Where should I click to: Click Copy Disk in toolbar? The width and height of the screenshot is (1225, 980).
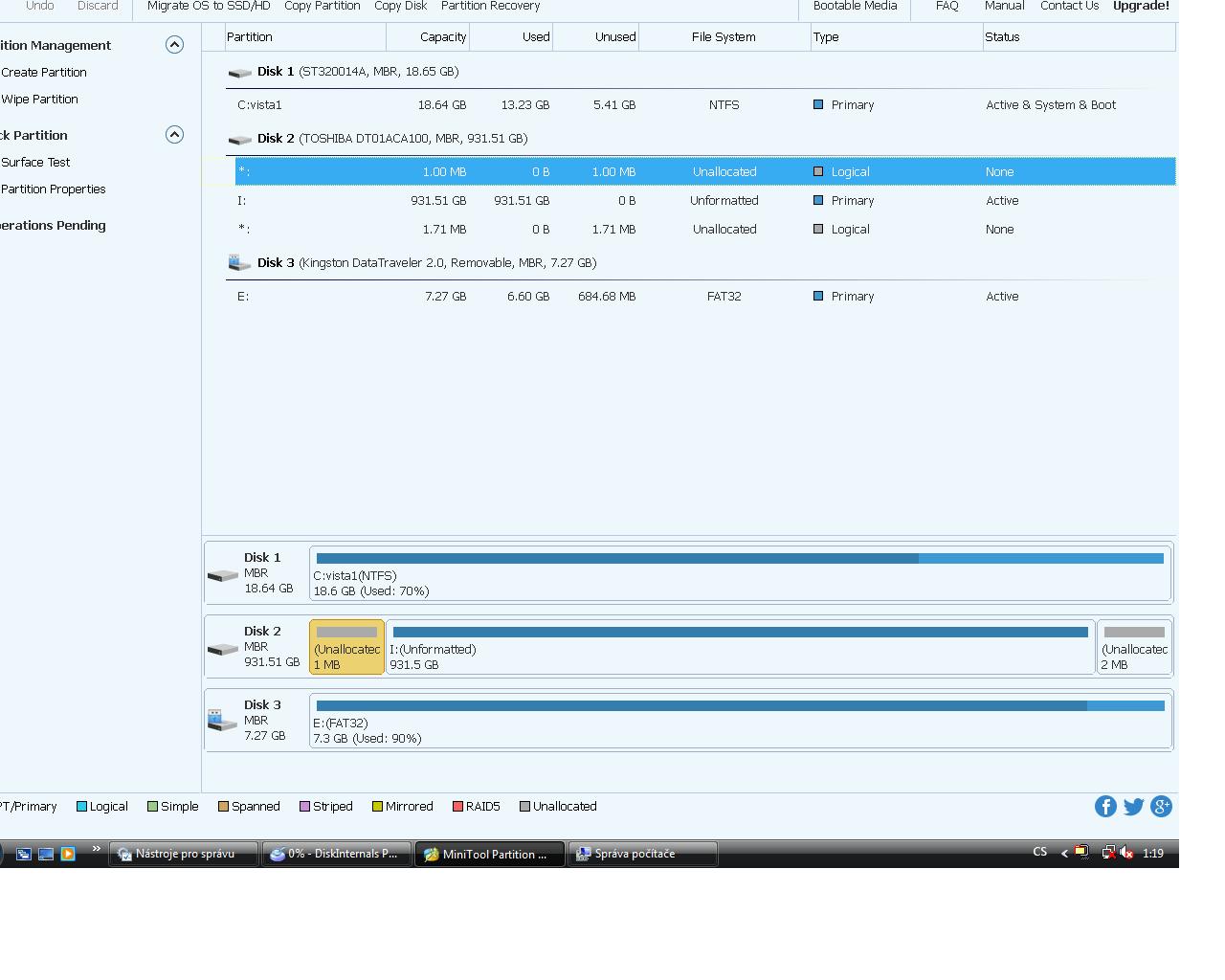[x=401, y=6]
